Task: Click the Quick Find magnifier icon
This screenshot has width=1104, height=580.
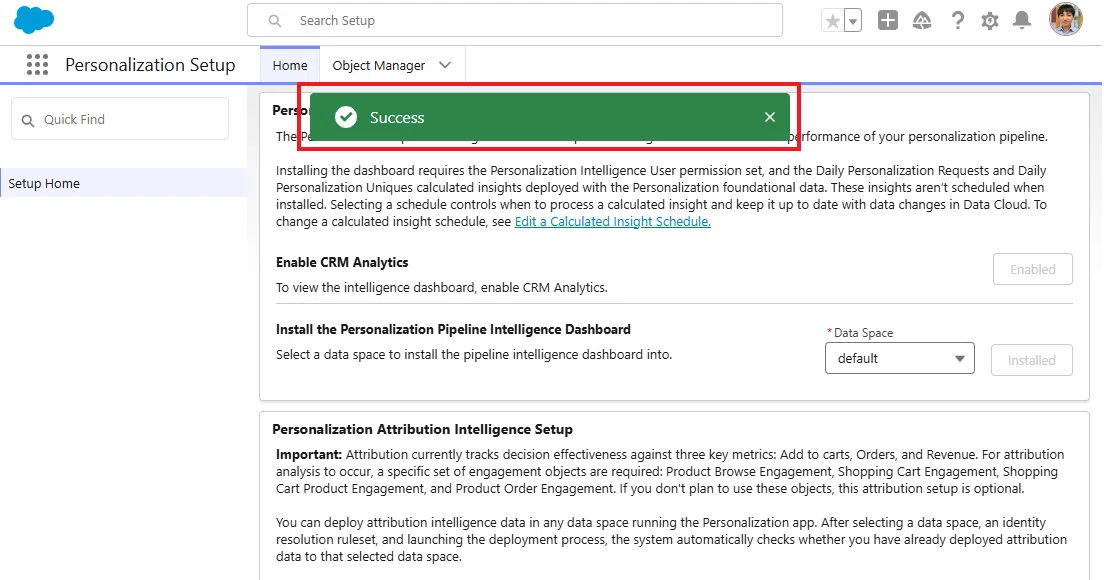Action: [27, 120]
